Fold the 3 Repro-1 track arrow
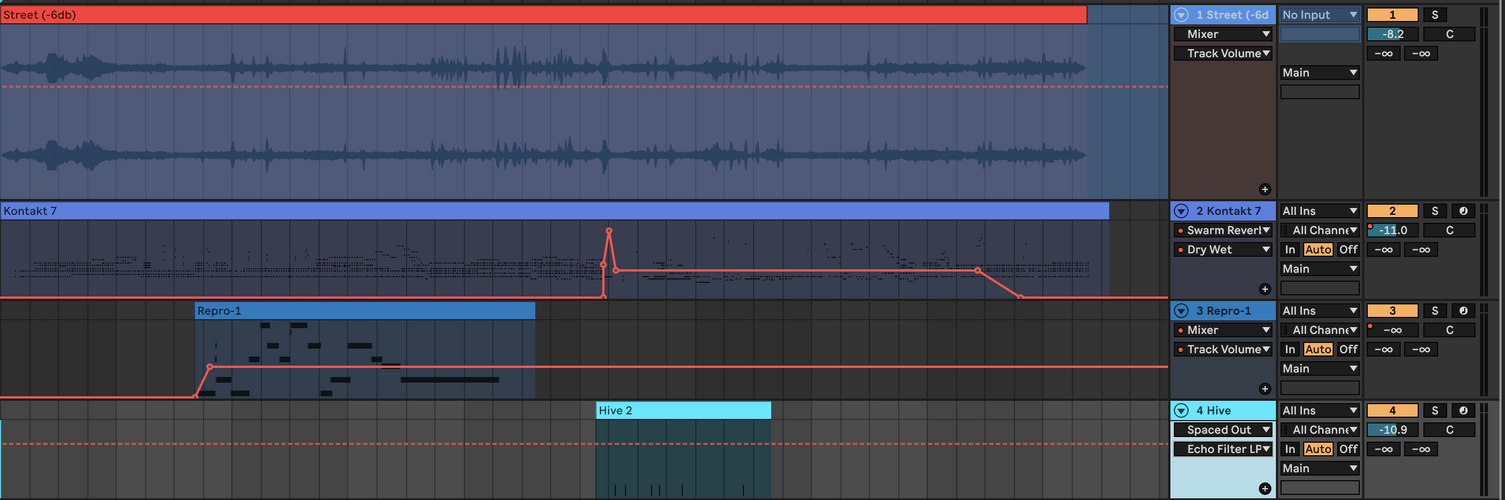Screen dimensions: 1505x500 coord(1181,311)
